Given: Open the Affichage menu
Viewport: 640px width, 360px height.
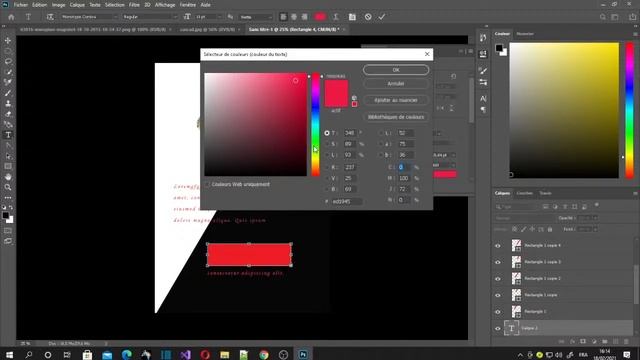Looking at the screenshot, I should coord(165,5).
